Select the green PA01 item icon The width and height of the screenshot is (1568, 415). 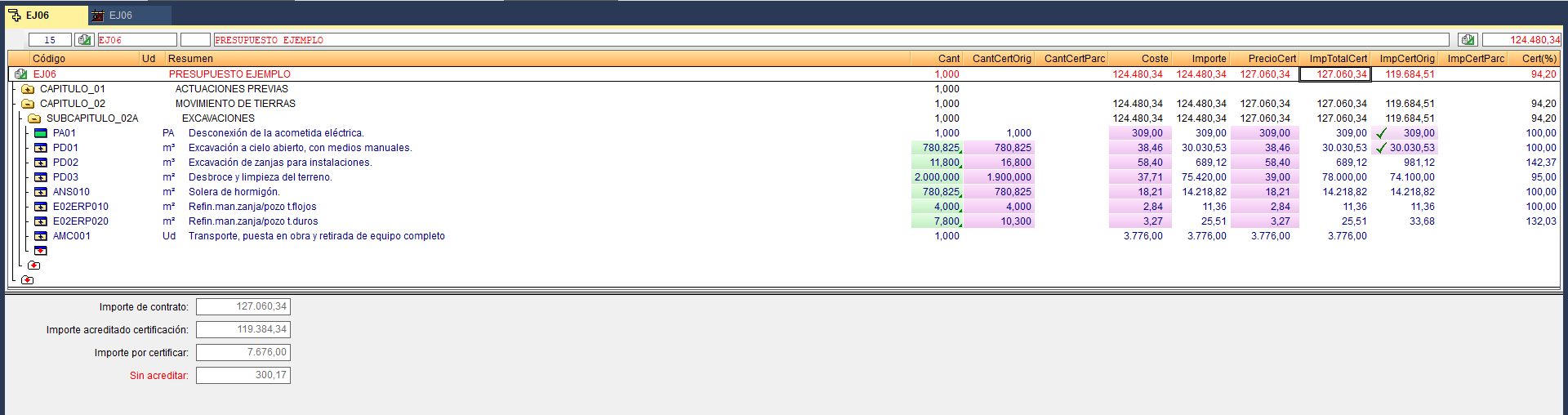click(41, 133)
